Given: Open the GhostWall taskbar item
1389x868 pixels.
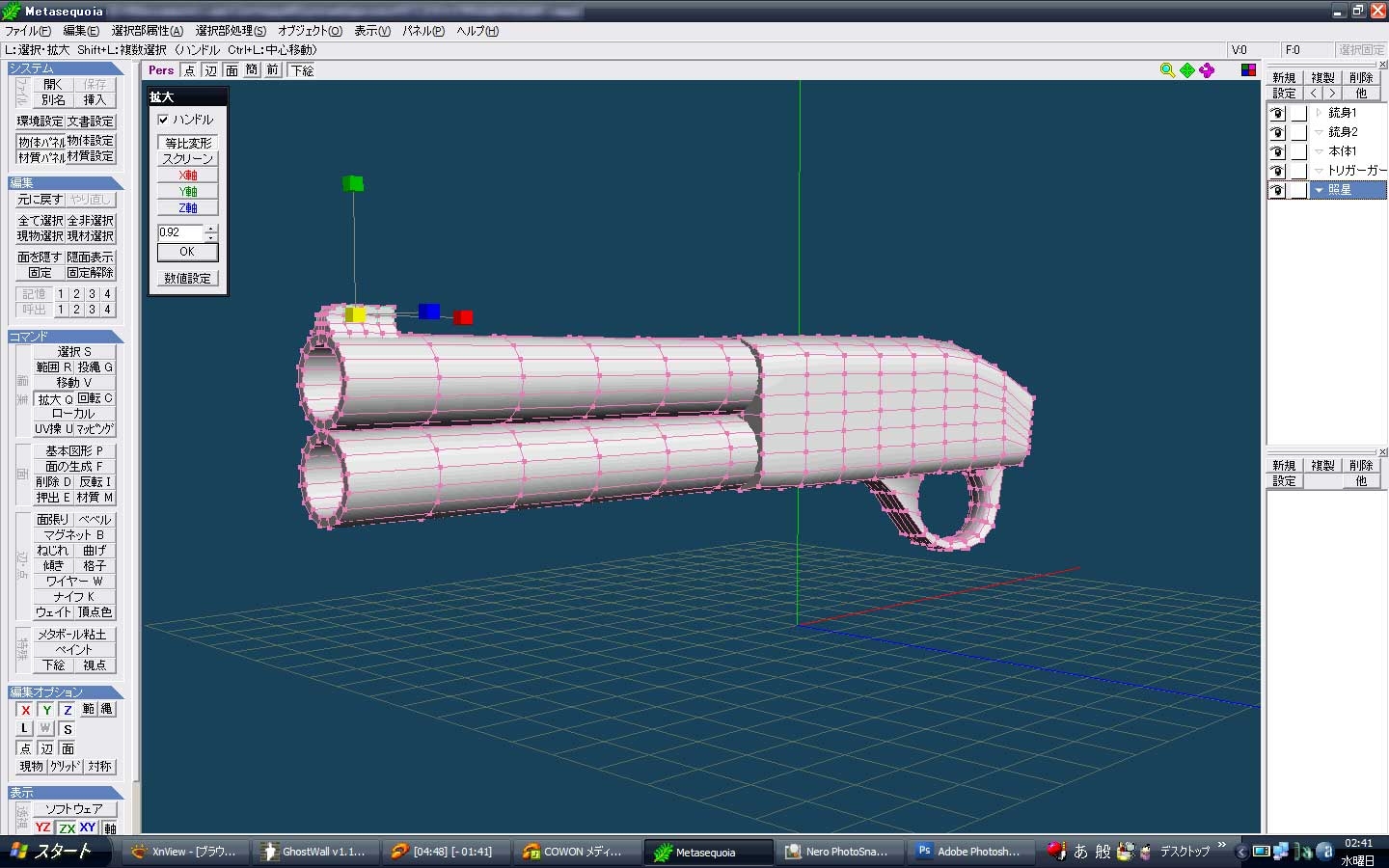Looking at the screenshot, I should [x=314, y=852].
